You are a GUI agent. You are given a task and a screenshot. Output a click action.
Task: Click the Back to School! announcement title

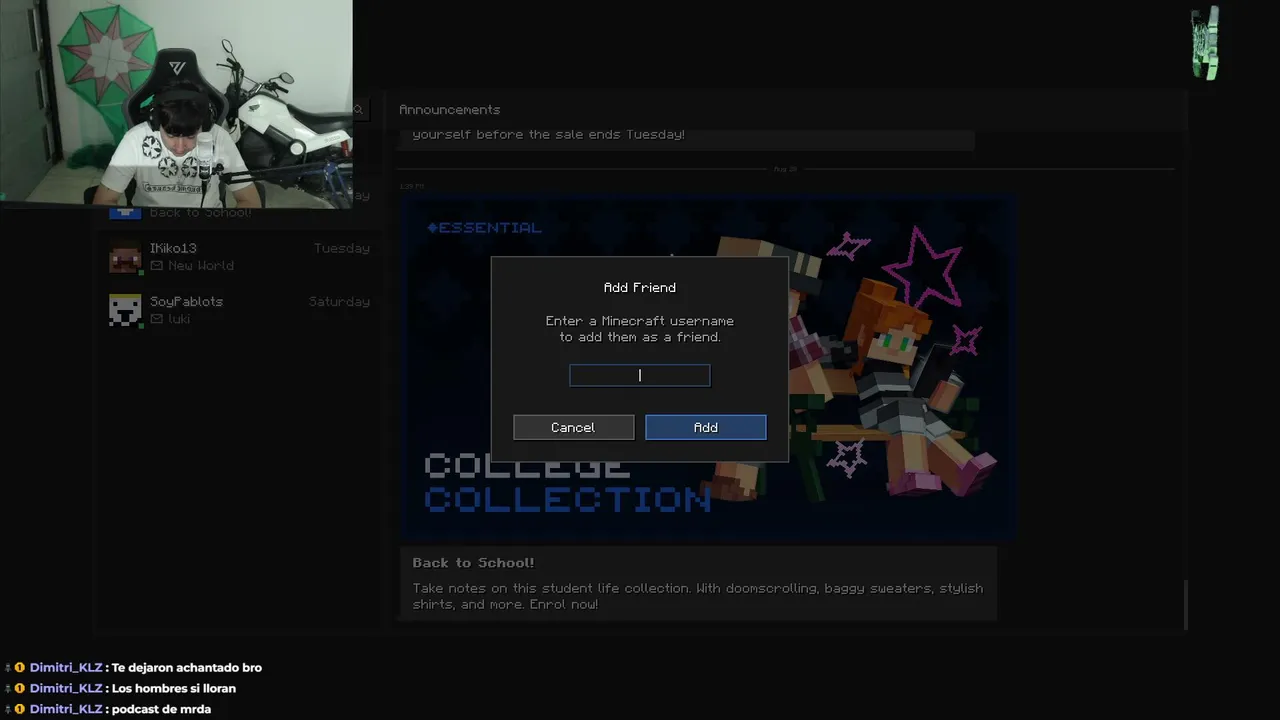(473, 563)
